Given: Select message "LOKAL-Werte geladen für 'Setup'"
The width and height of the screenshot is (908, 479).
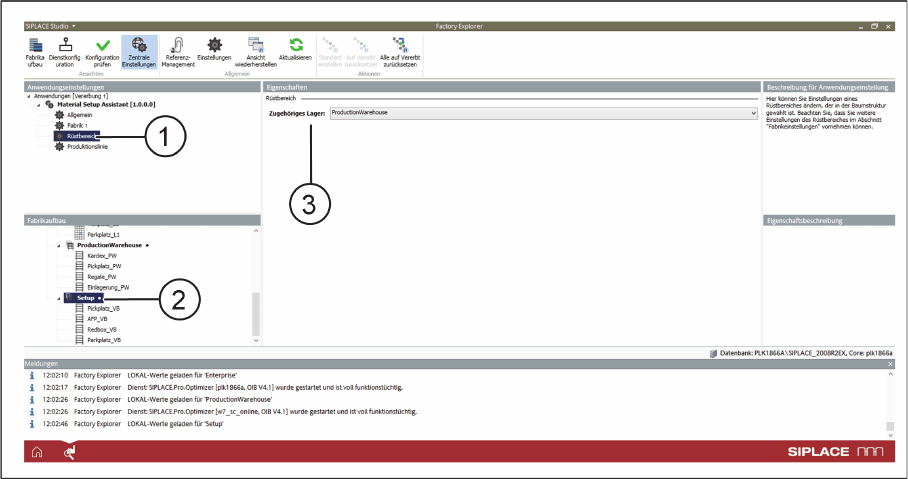Looking at the screenshot, I should tap(175, 424).
